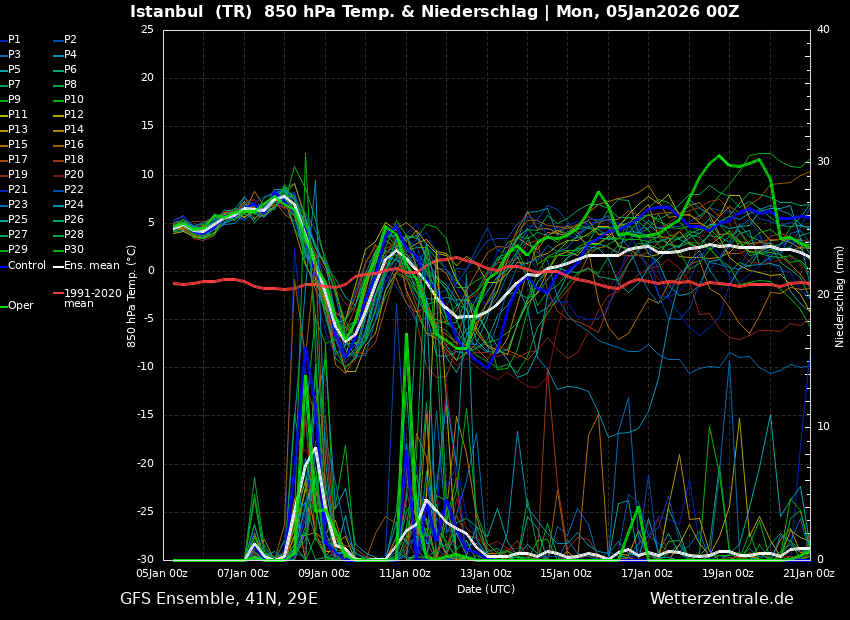
Task: Click temperature axis value -5
Action: 149,319
